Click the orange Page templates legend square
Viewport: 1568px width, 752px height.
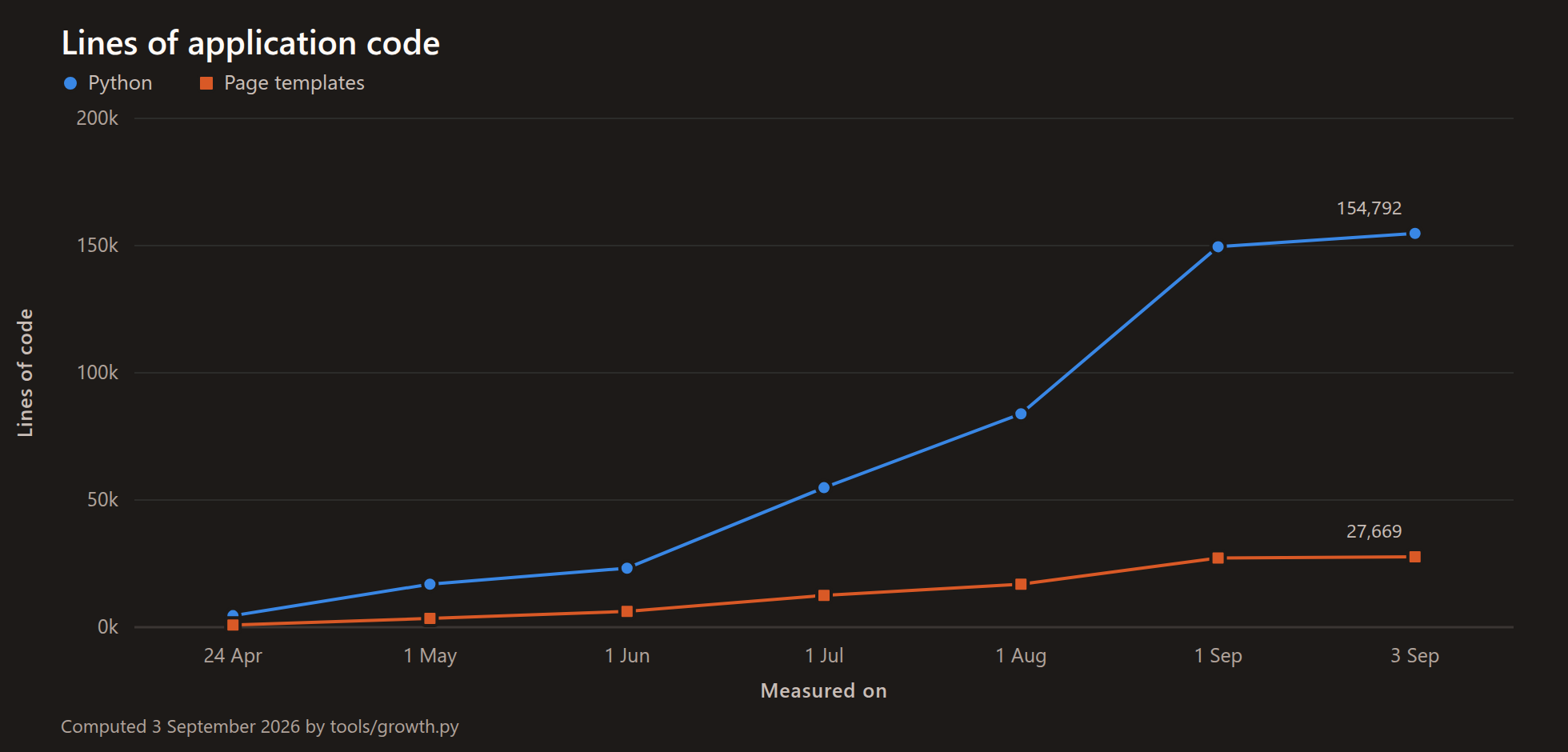coord(206,83)
